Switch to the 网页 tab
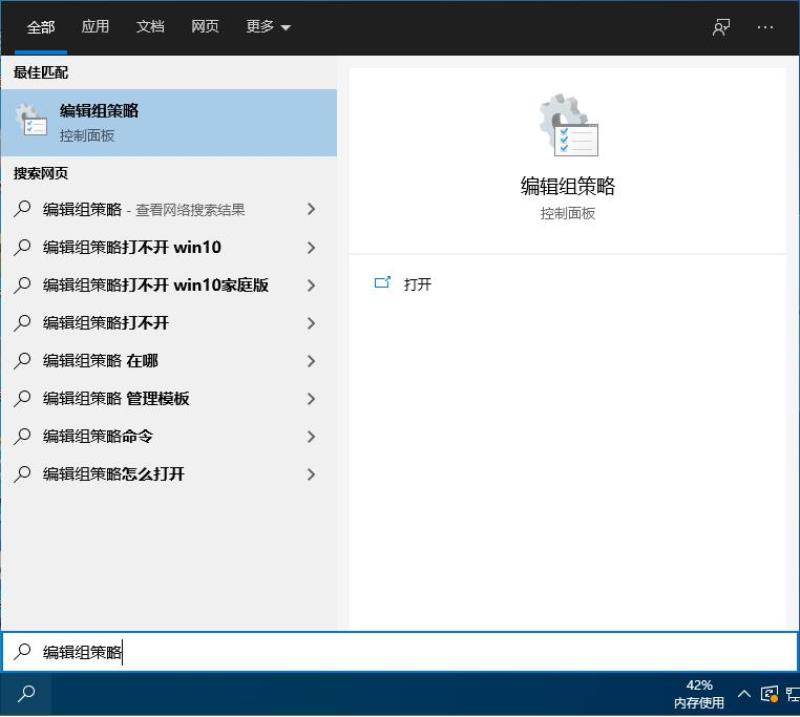The image size is (800, 717). click(205, 27)
